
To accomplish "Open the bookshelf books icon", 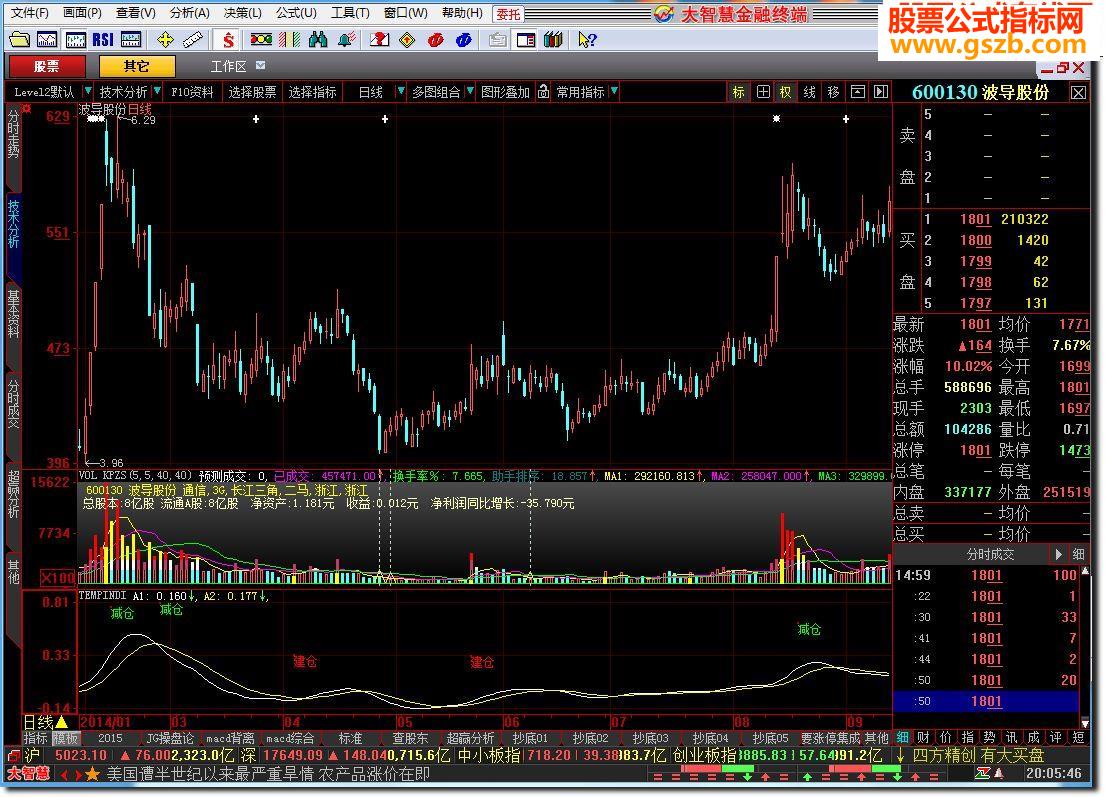I will pyautogui.click(x=553, y=40).
